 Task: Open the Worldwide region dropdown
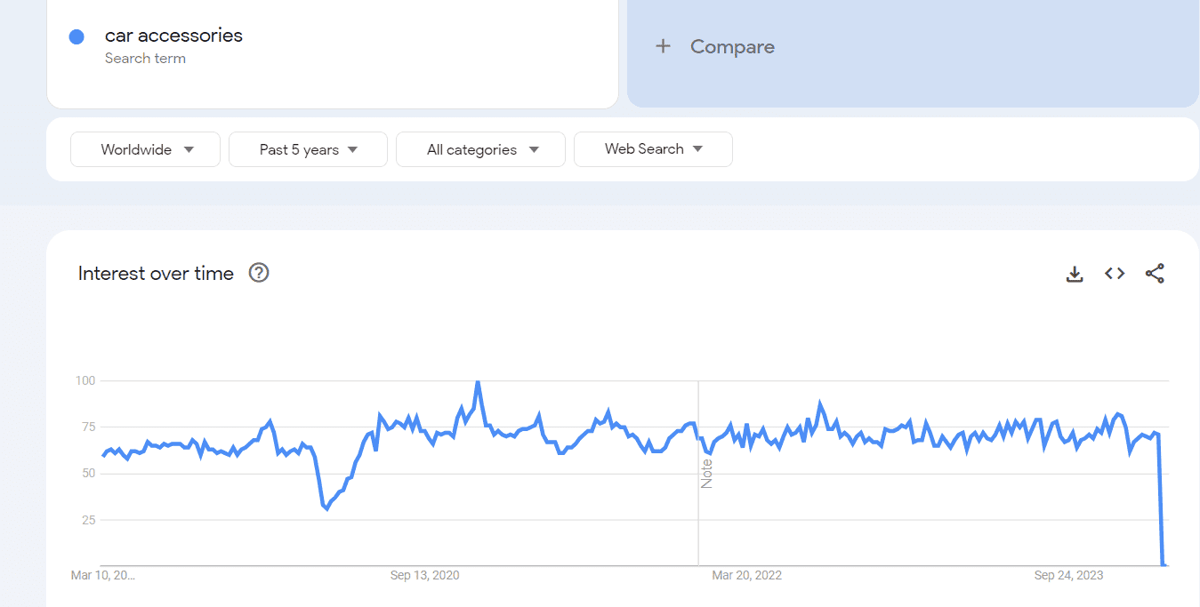[145, 150]
